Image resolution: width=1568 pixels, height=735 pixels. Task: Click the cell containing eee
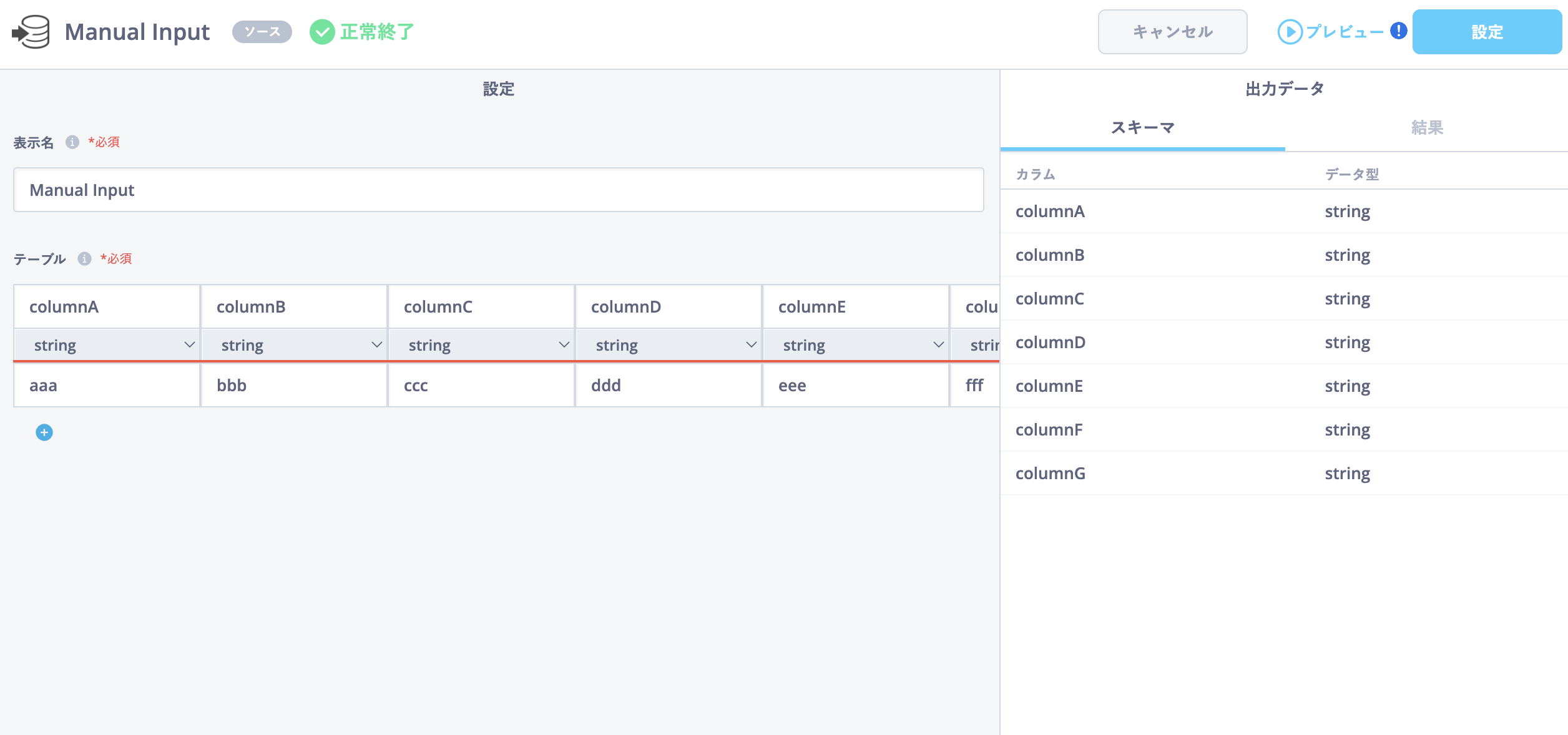click(x=856, y=386)
